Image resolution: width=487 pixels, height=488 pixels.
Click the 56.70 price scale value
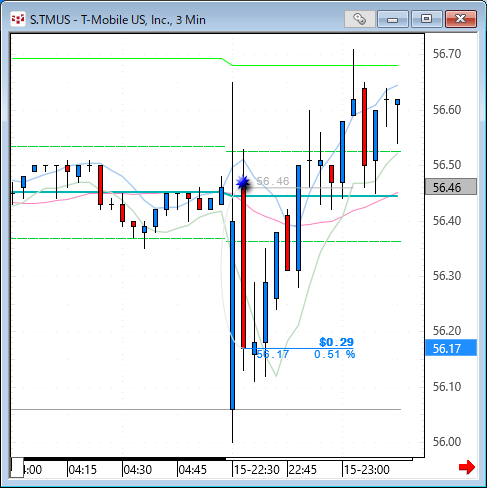pos(447,54)
